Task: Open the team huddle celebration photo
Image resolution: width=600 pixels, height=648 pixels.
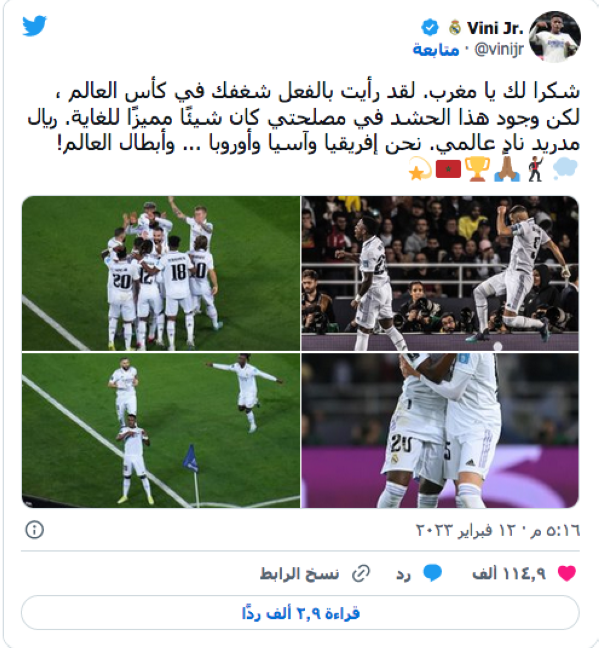Action: [161, 273]
